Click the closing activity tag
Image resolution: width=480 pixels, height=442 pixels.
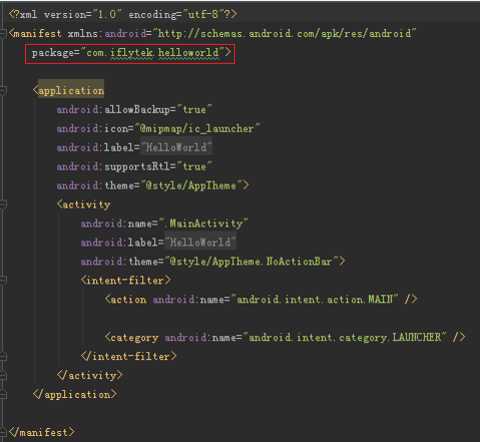tap(90, 375)
